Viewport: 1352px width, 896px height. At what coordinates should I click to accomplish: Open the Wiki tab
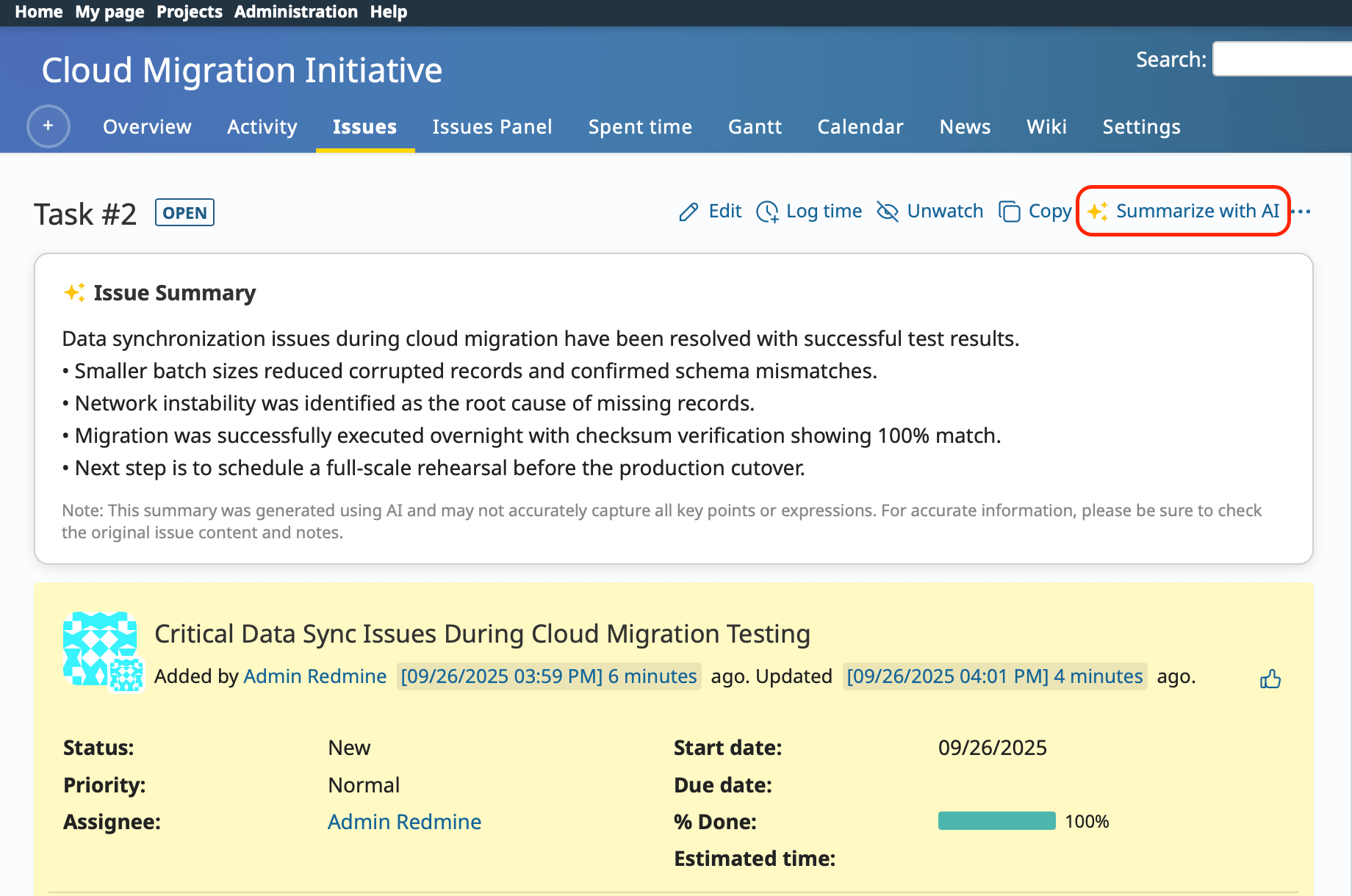(x=1046, y=127)
